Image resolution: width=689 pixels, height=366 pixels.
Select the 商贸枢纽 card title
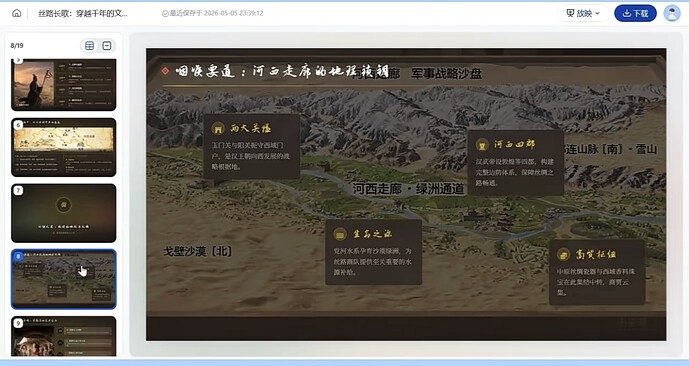pyautogui.click(x=596, y=254)
